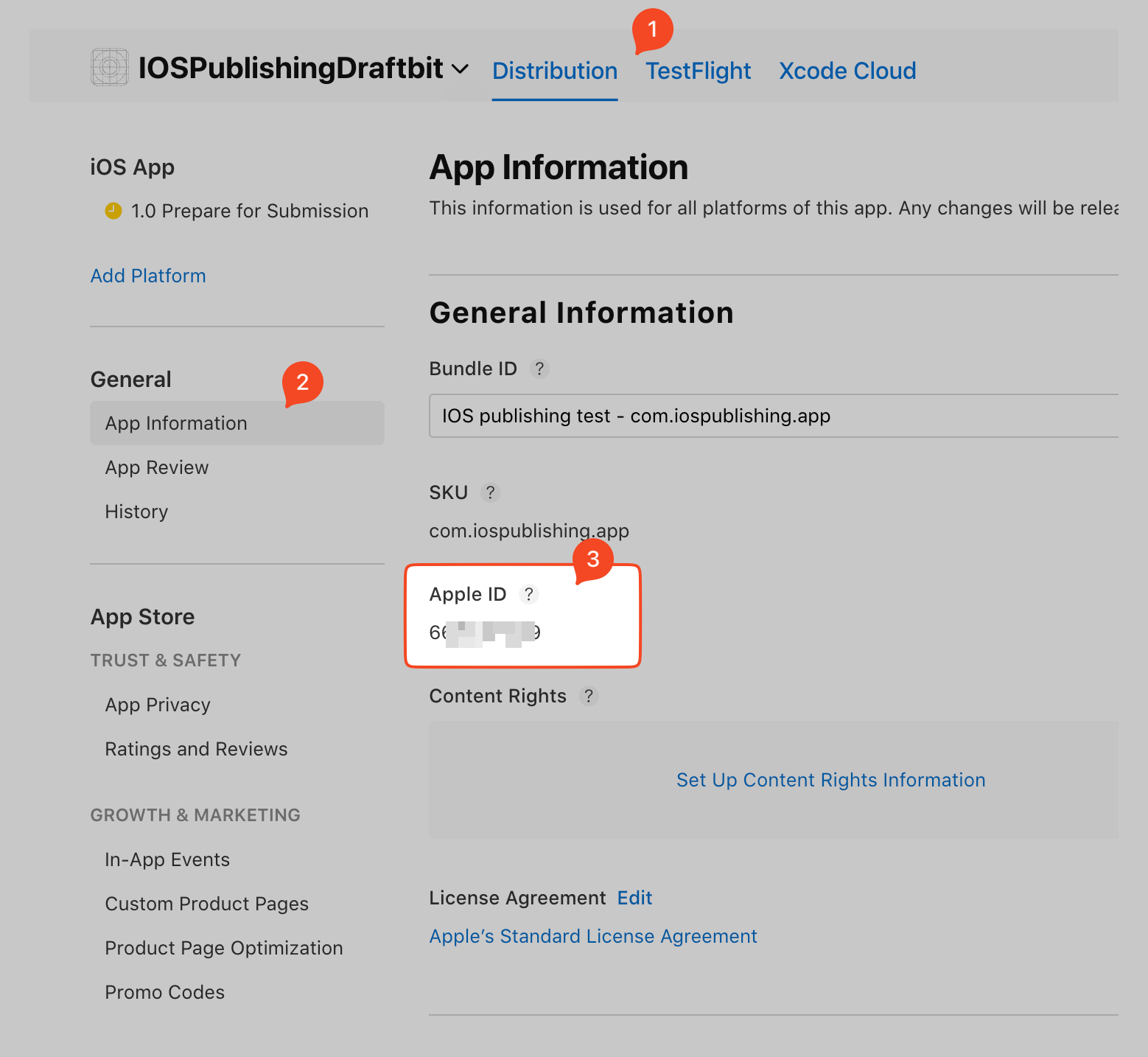
Task: Edit the License Agreement
Action: tap(634, 898)
